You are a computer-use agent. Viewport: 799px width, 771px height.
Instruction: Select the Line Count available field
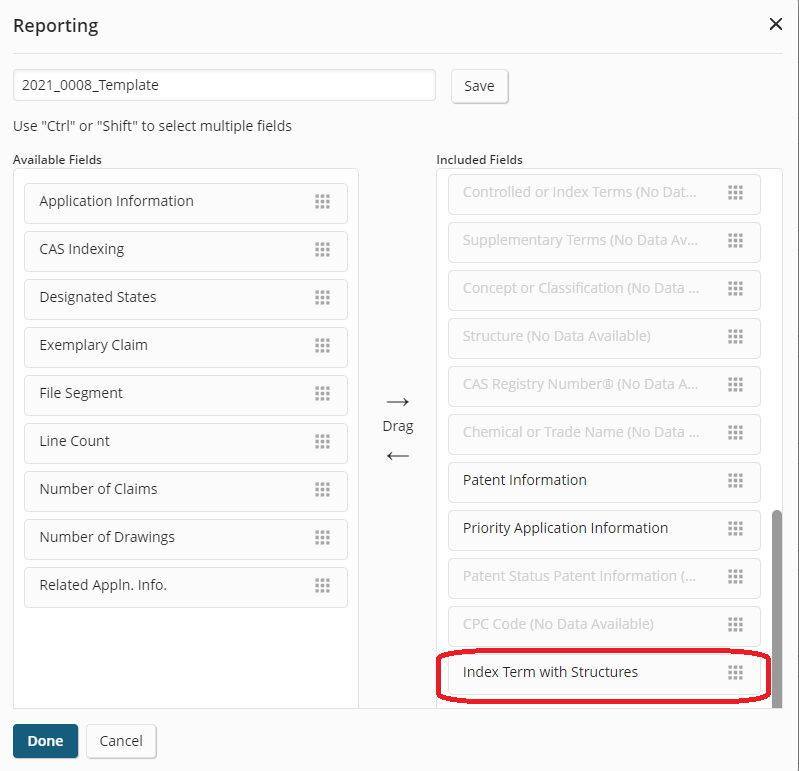coord(186,443)
